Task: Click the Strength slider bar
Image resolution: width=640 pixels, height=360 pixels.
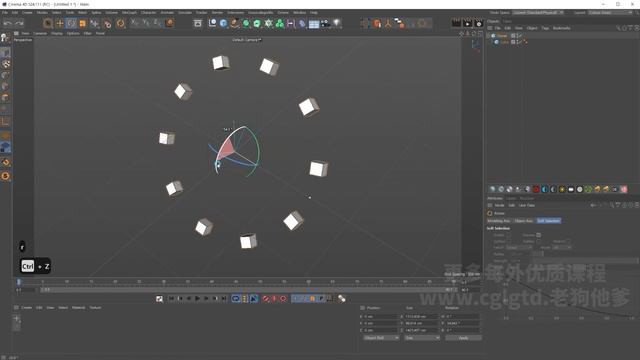Action: (x=585, y=260)
